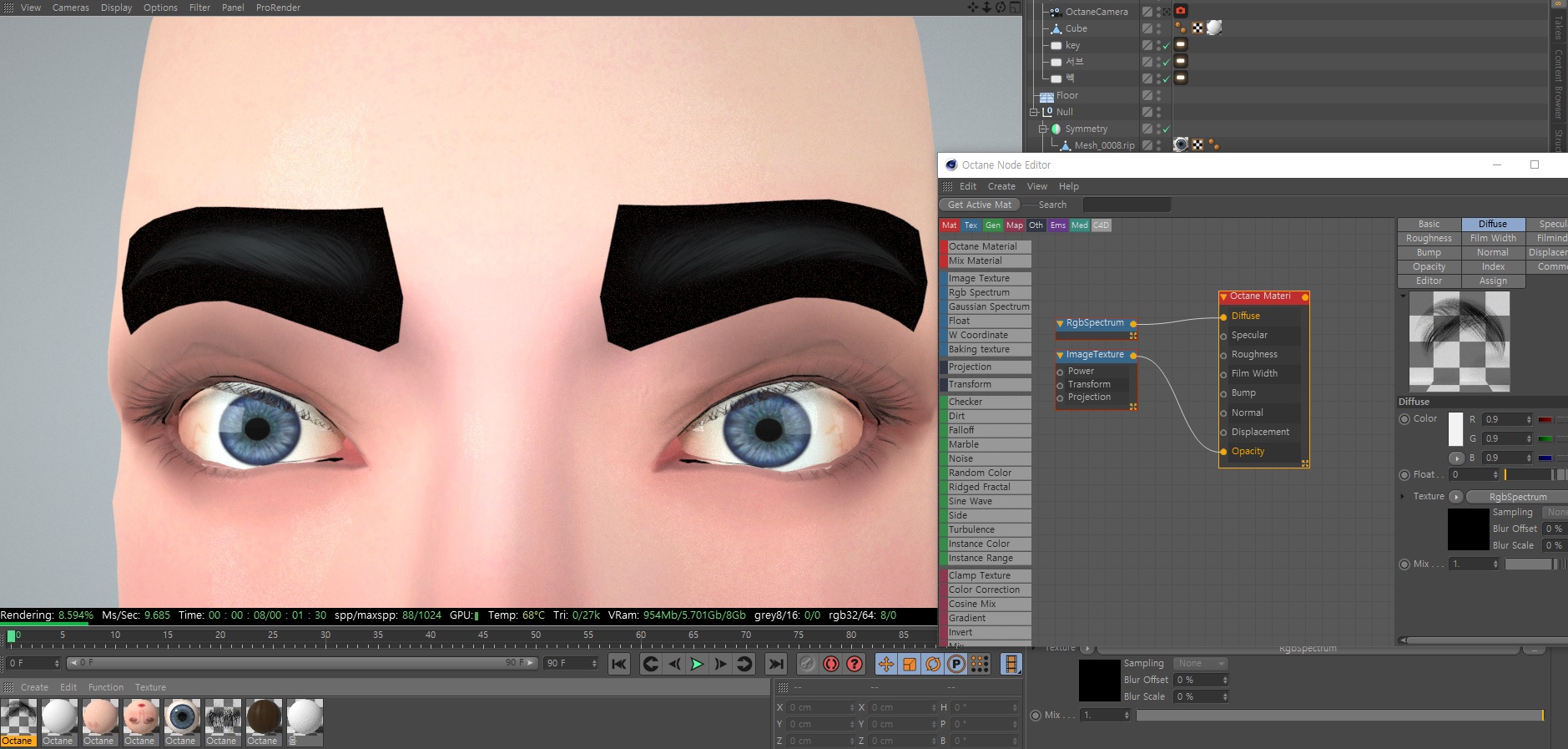Step back one frame
The image size is (1568, 749).
coord(674,664)
